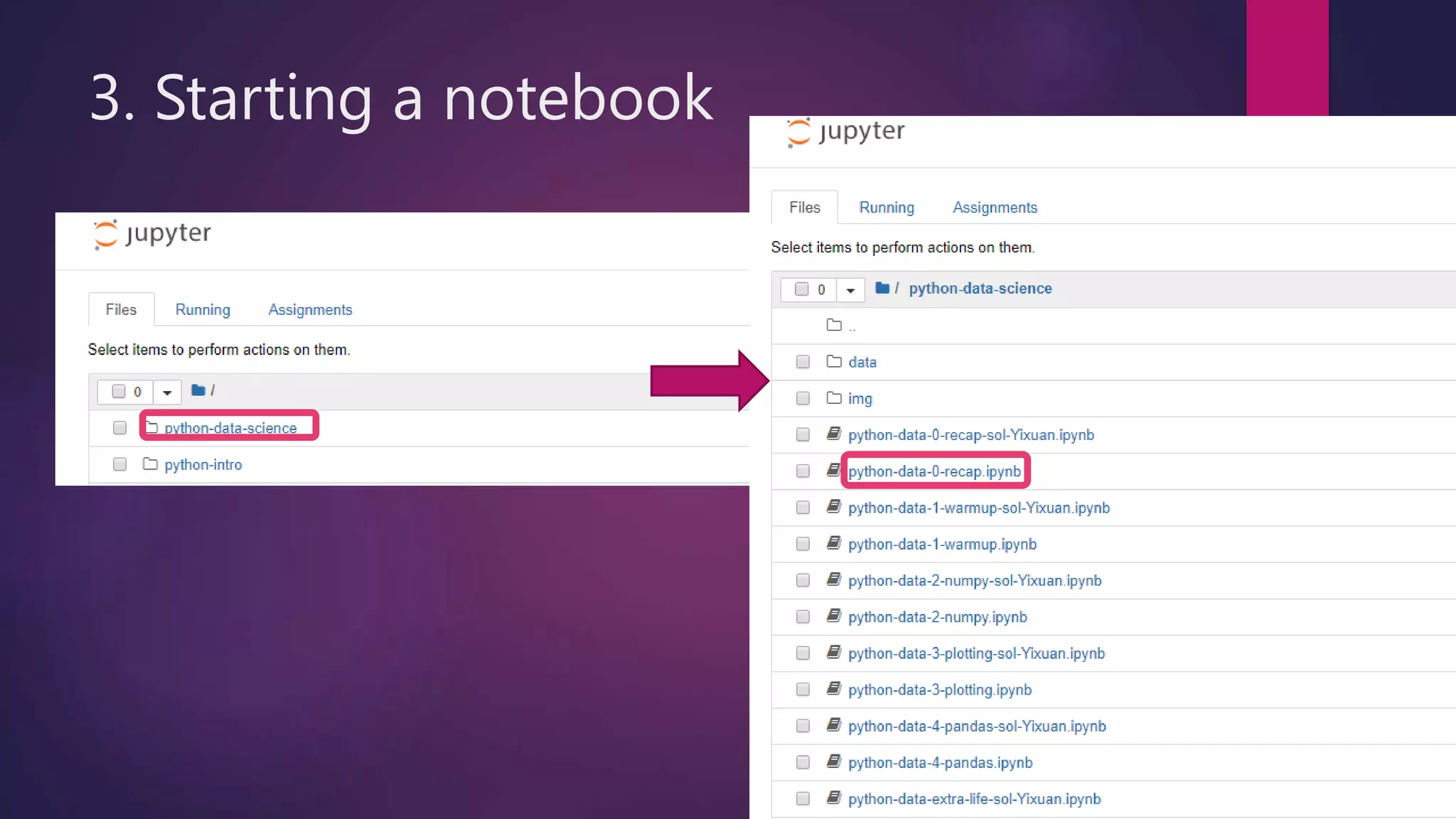
Task: Click the data folder icon
Action: tap(834, 361)
